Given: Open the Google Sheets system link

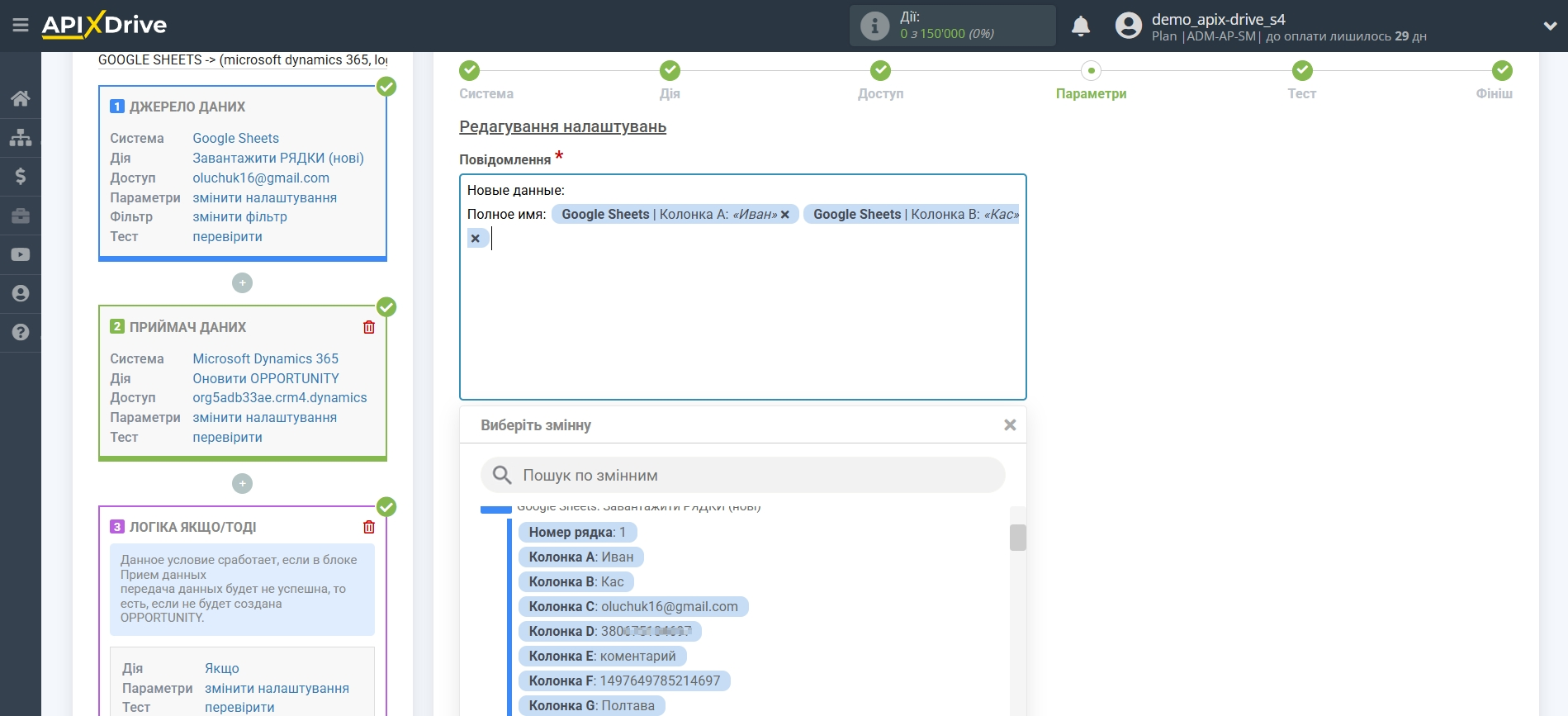Looking at the screenshot, I should click(x=235, y=138).
